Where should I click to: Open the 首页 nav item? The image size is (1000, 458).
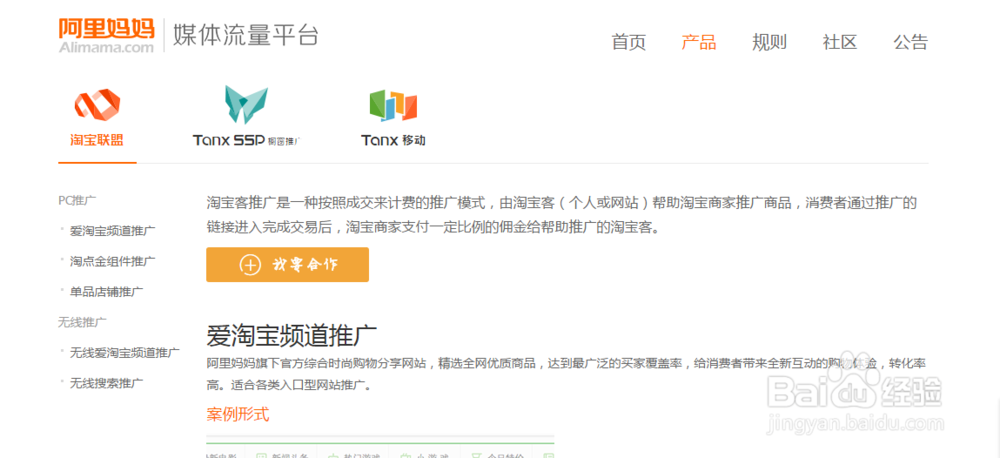(628, 42)
